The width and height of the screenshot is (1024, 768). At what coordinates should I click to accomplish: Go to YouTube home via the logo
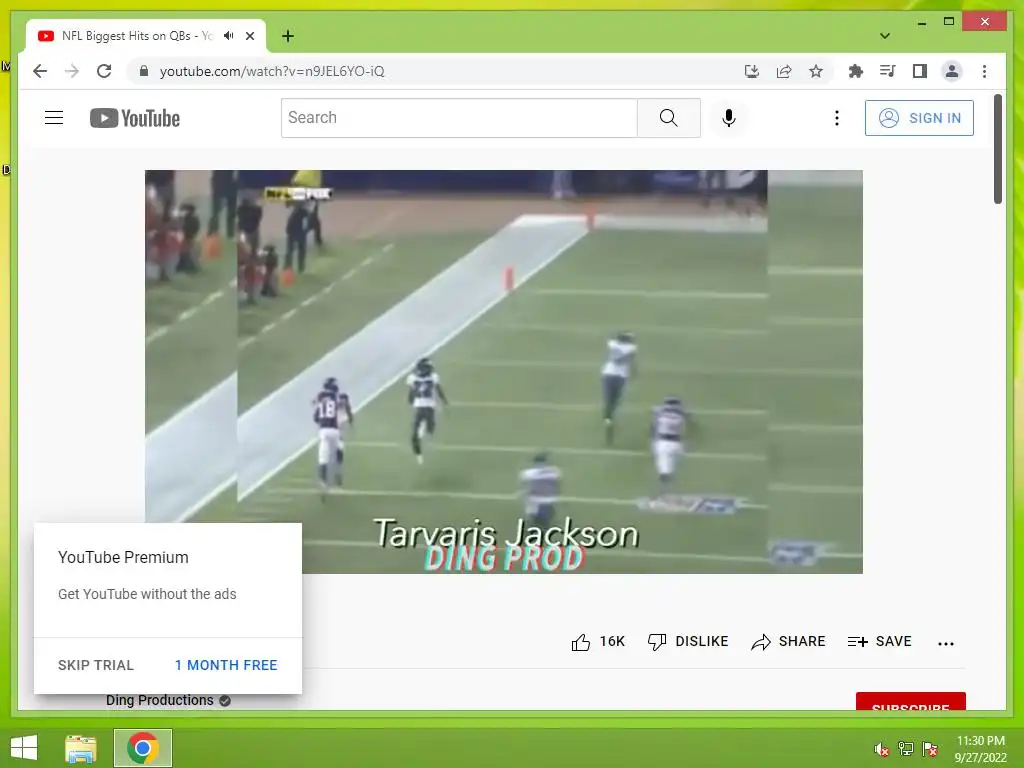pyautogui.click(x=135, y=118)
